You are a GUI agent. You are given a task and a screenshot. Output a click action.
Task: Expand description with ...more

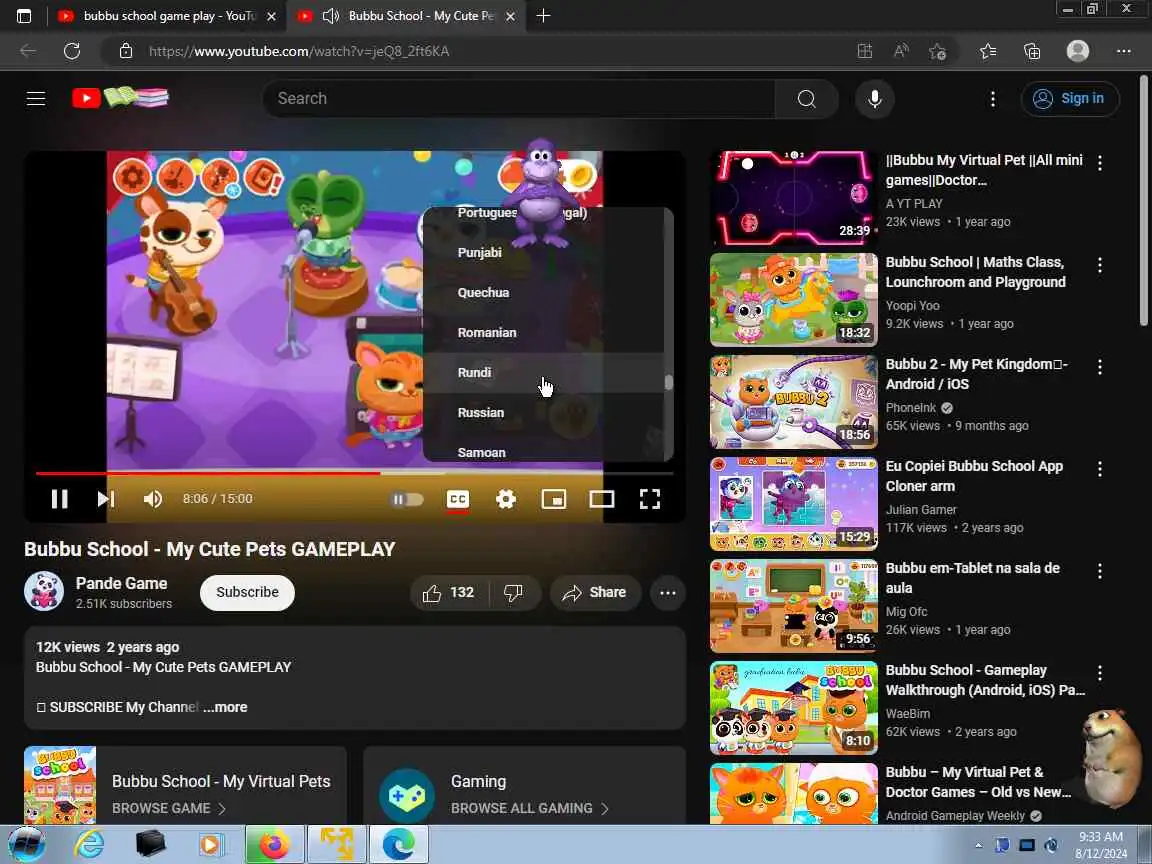pyautogui.click(x=226, y=708)
